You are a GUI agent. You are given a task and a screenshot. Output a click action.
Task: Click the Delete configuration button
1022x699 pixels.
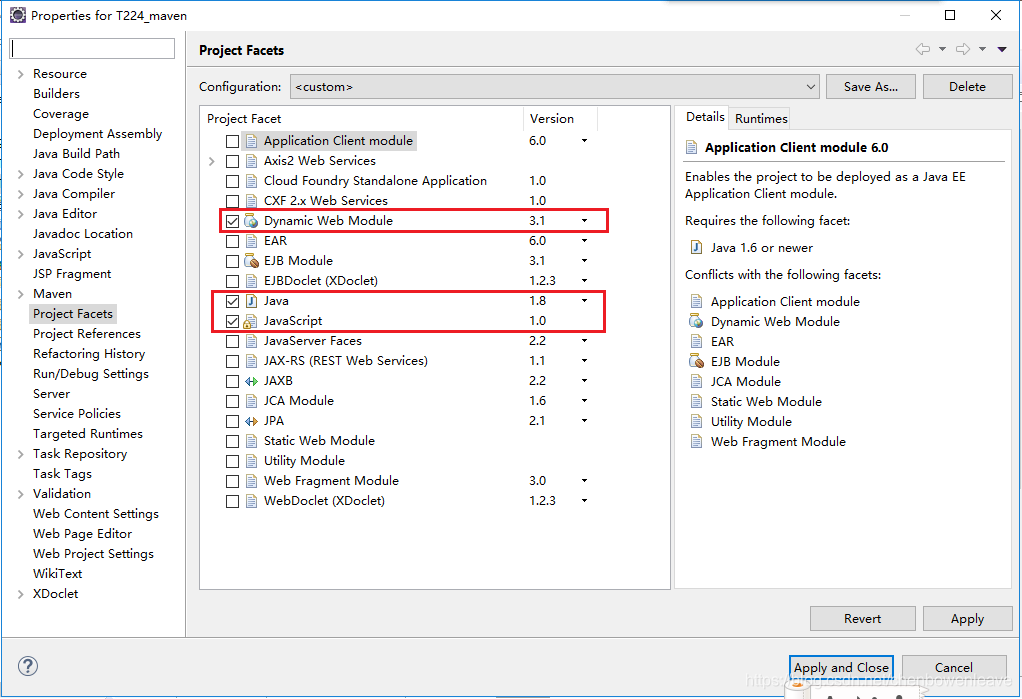(x=967, y=87)
